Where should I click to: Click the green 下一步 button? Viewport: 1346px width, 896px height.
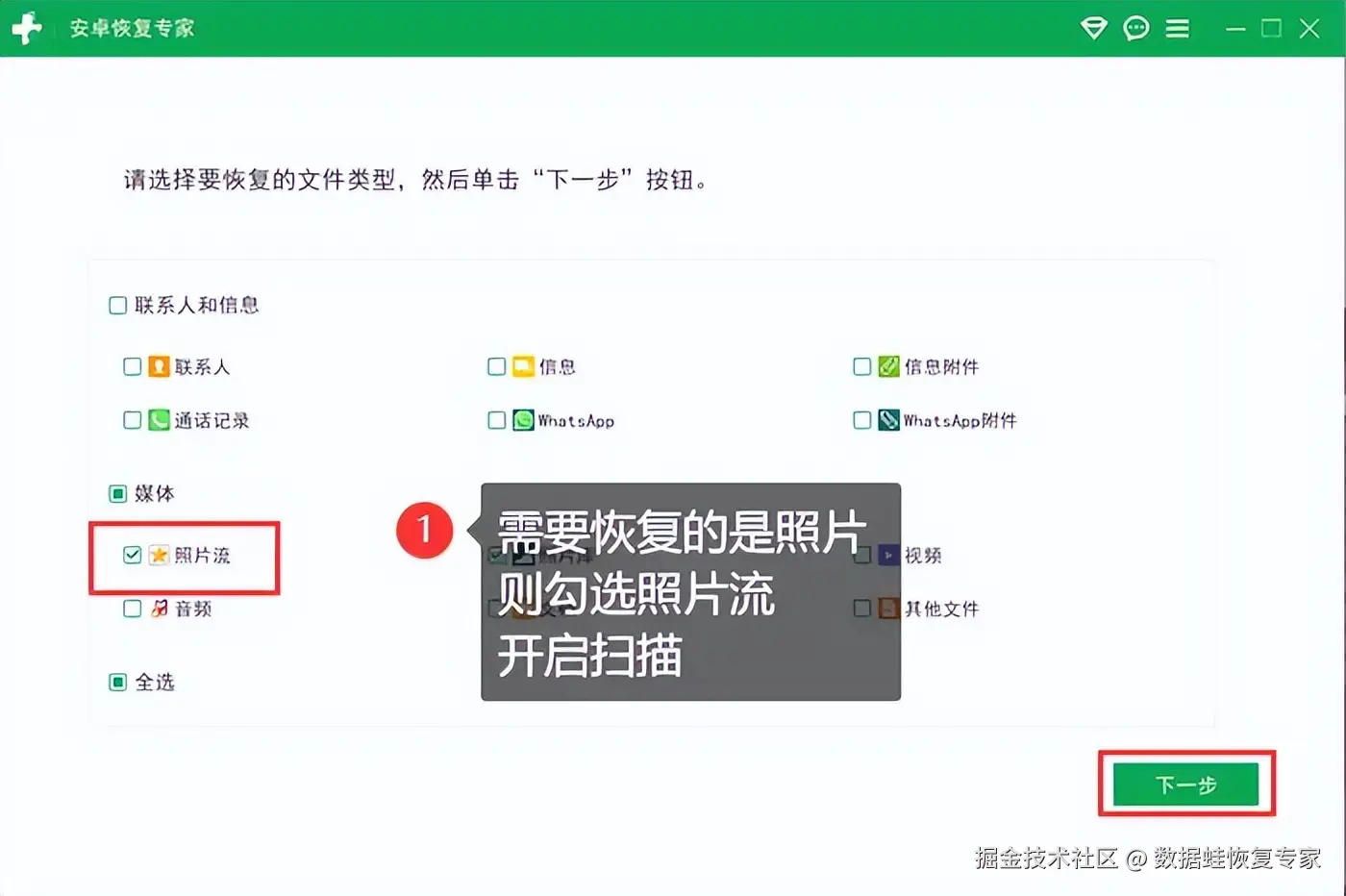pyautogui.click(x=1185, y=784)
